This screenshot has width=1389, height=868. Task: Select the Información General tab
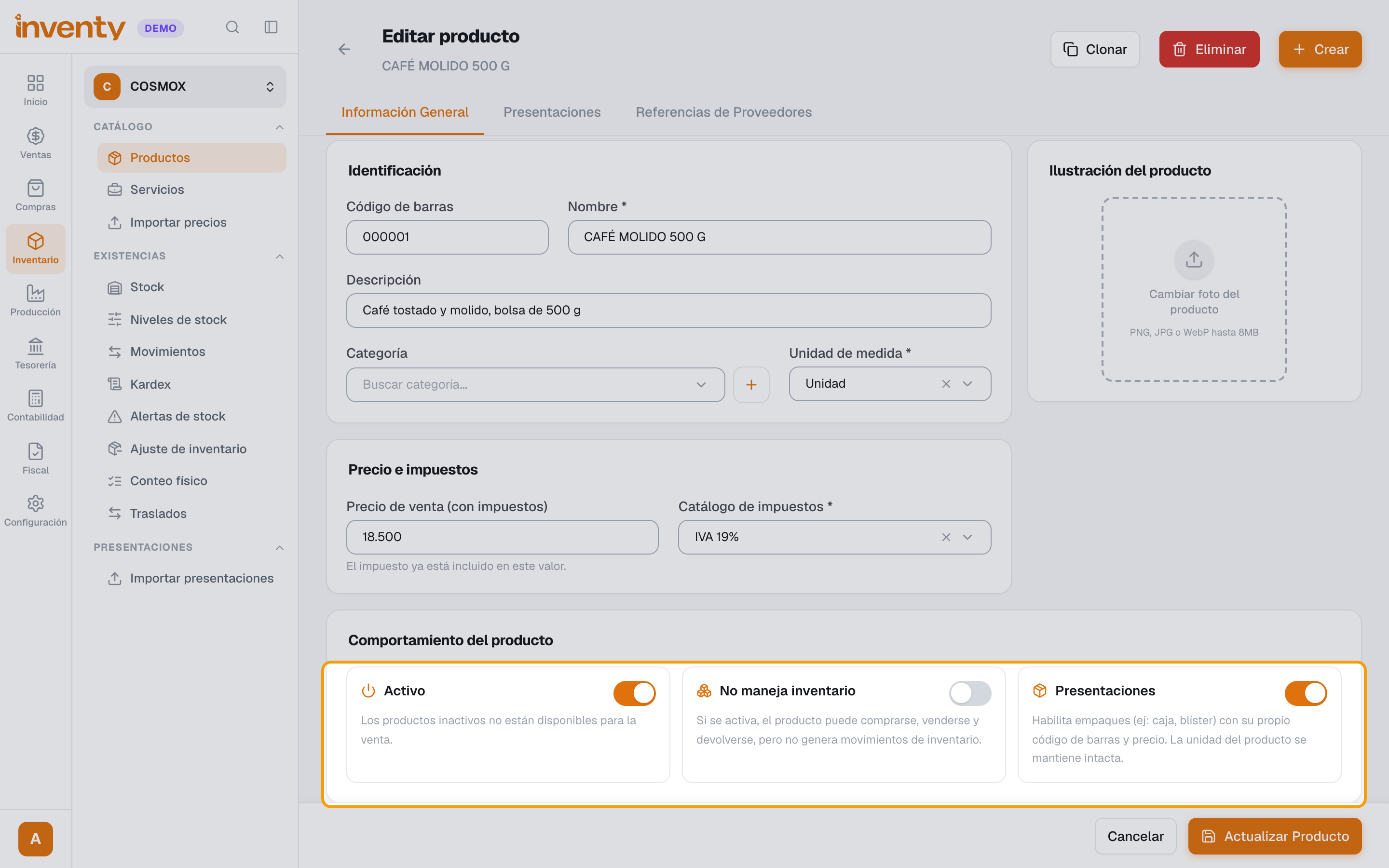(405, 112)
